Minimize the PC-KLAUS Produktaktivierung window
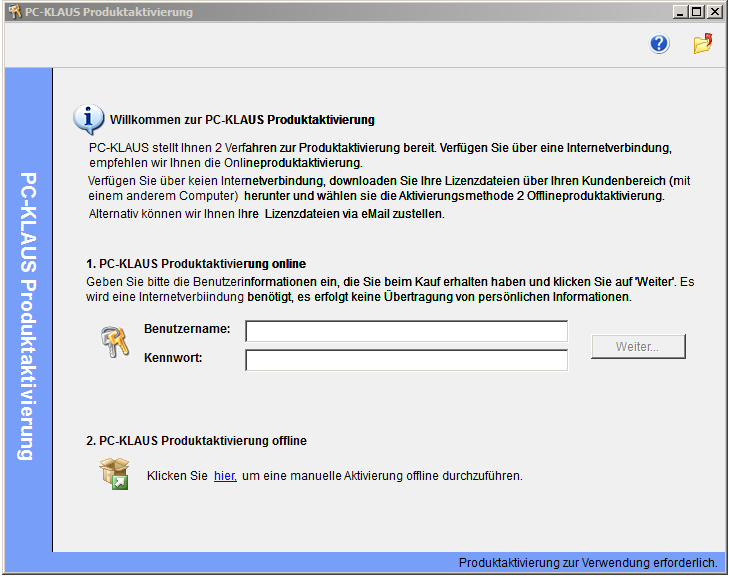The width and height of the screenshot is (729, 577). (x=681, y=12)
